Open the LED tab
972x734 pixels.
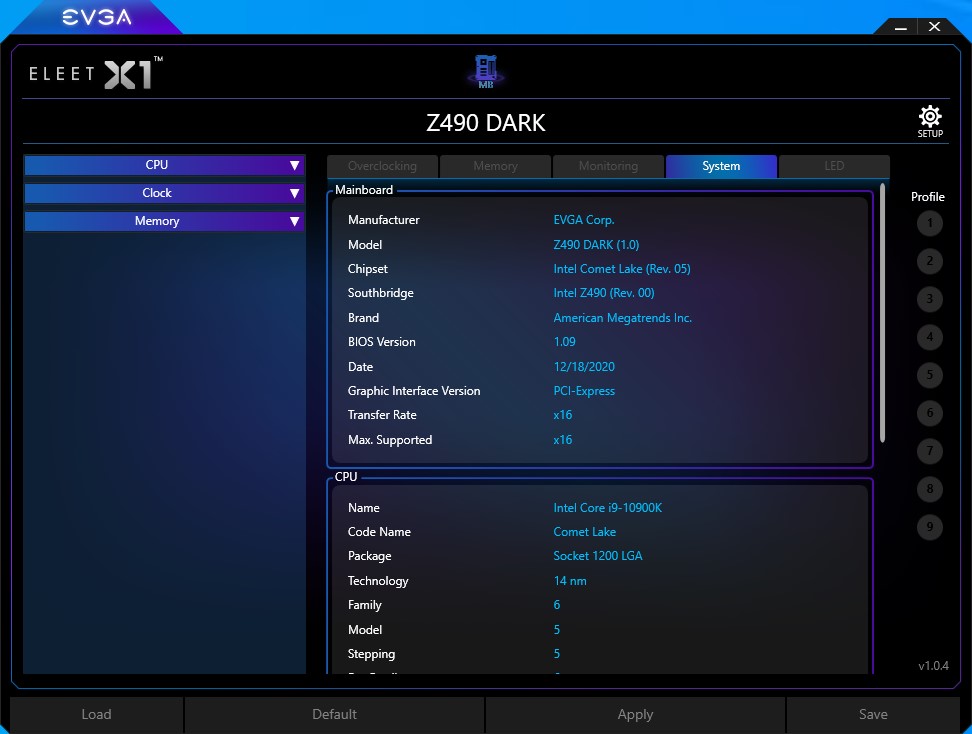coord(834,166)
